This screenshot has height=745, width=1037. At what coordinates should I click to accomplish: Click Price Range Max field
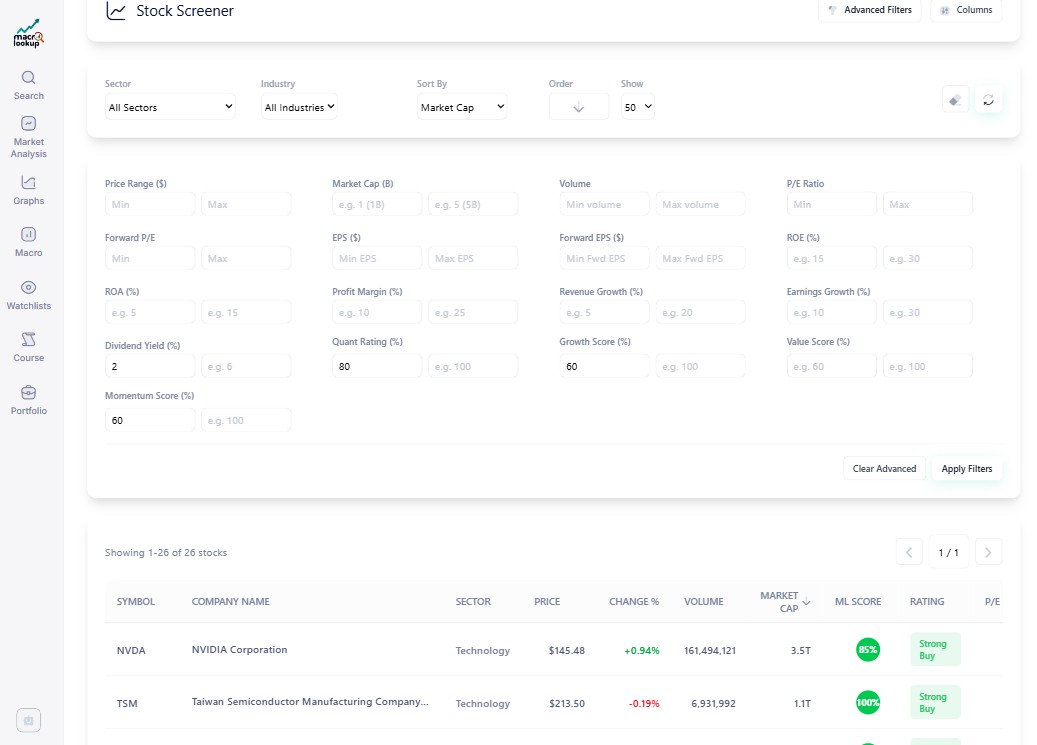point(246,204)
